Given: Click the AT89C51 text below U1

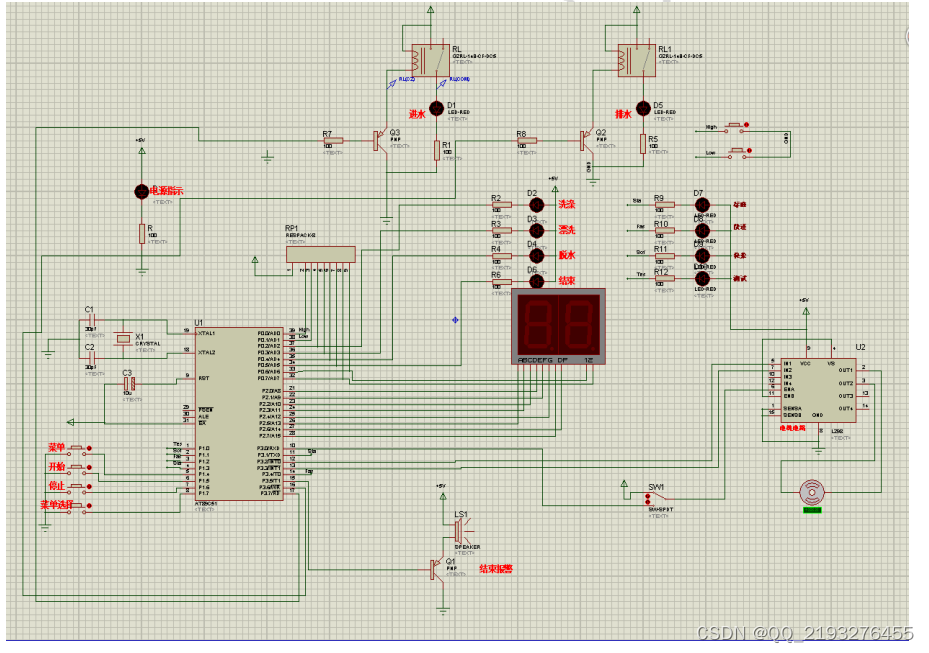Looking at the screenshot, I should 207,504.
